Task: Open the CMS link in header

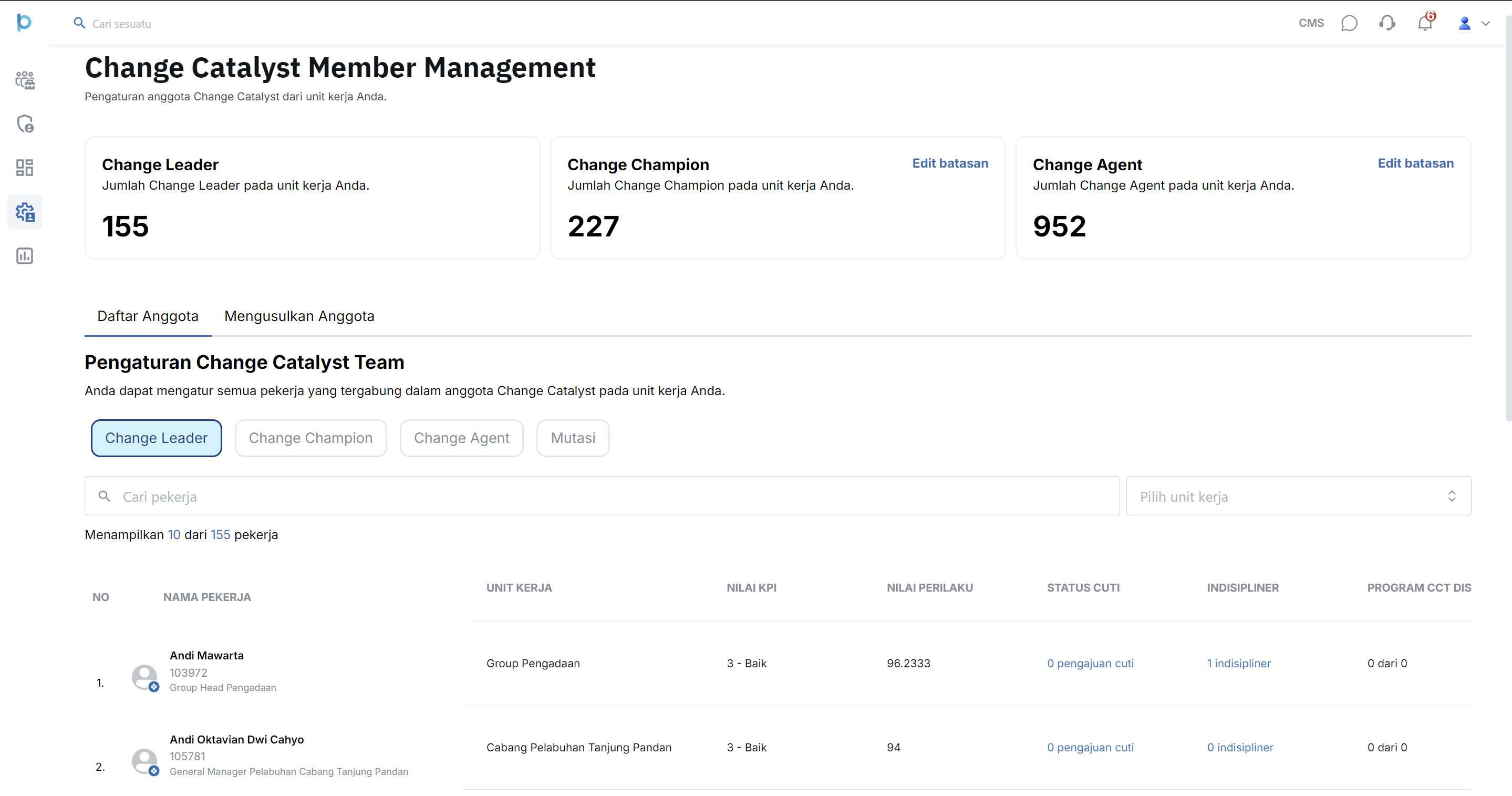Action: (x=1311, y=24)
